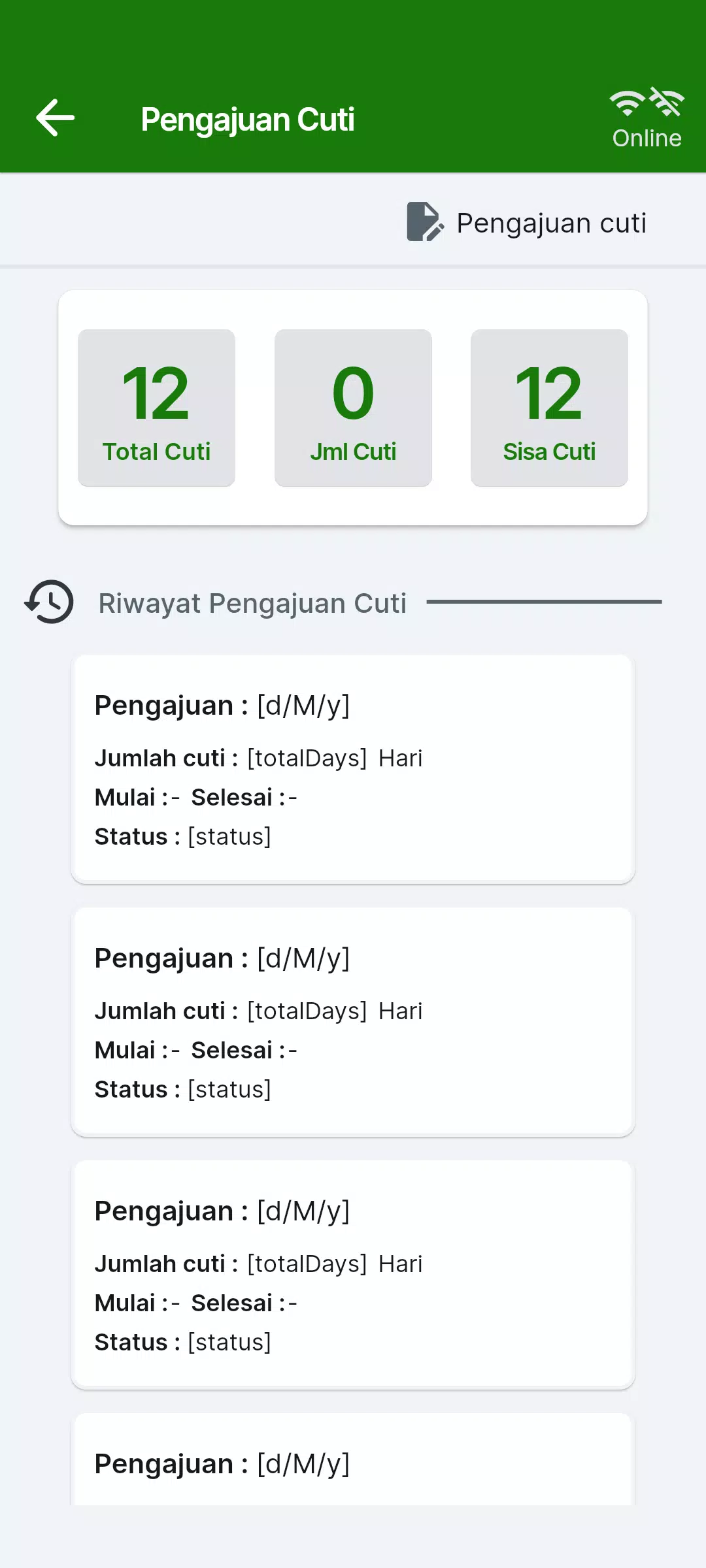Tap the document edit icon
Screen dimensions: 706x1568
click(424, 222)
